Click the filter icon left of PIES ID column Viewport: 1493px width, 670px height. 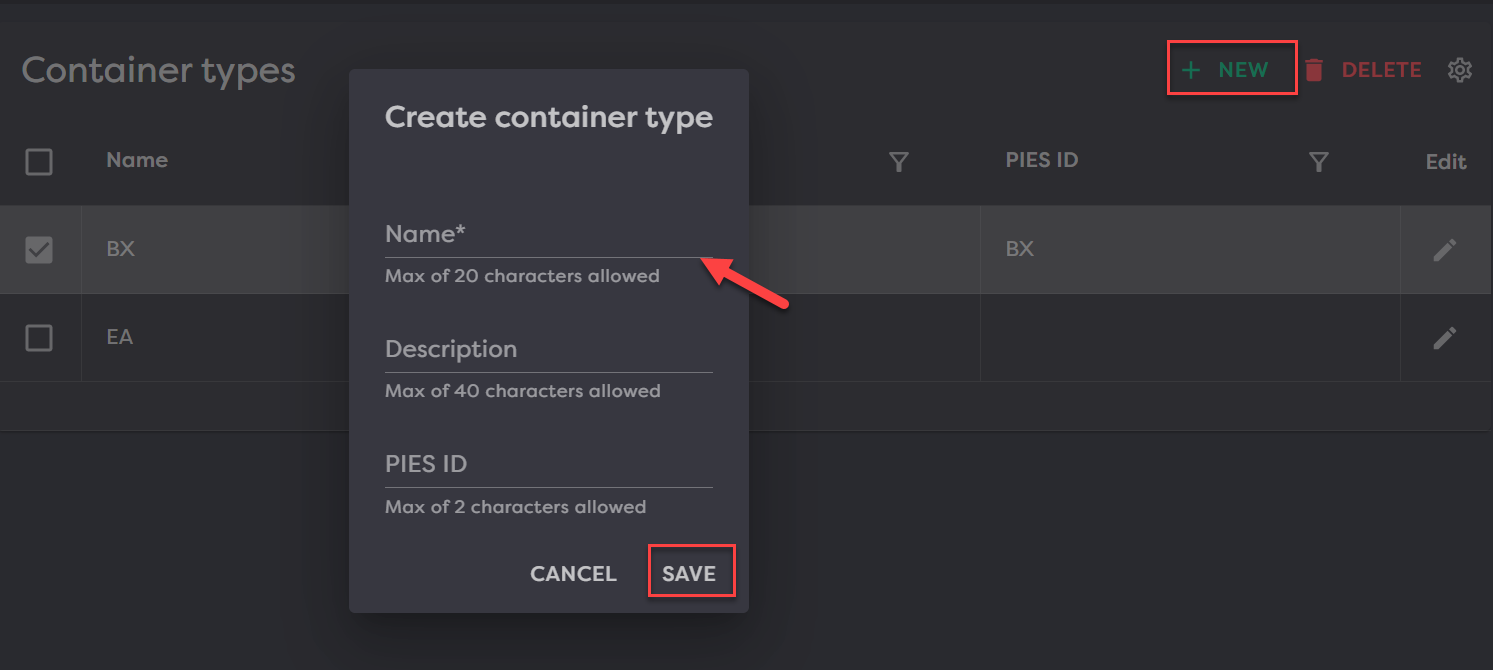click(899, 162)
